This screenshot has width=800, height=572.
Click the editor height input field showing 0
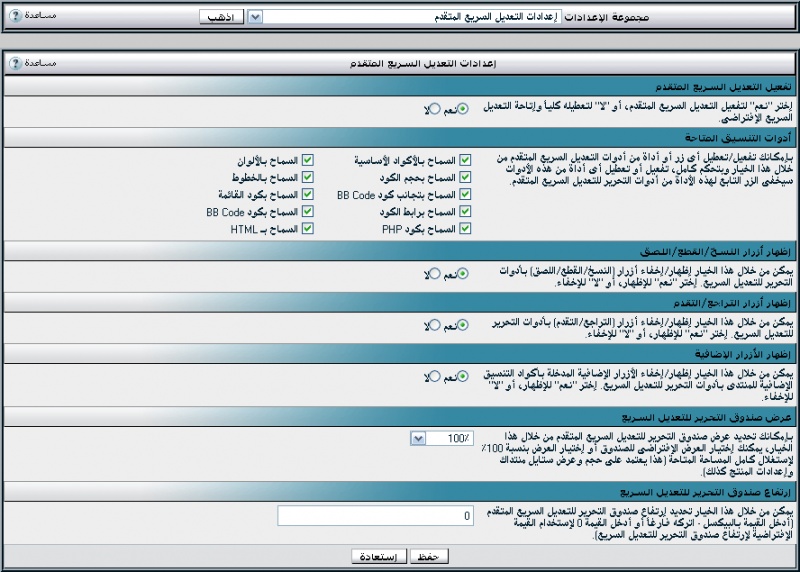point(376,516)
